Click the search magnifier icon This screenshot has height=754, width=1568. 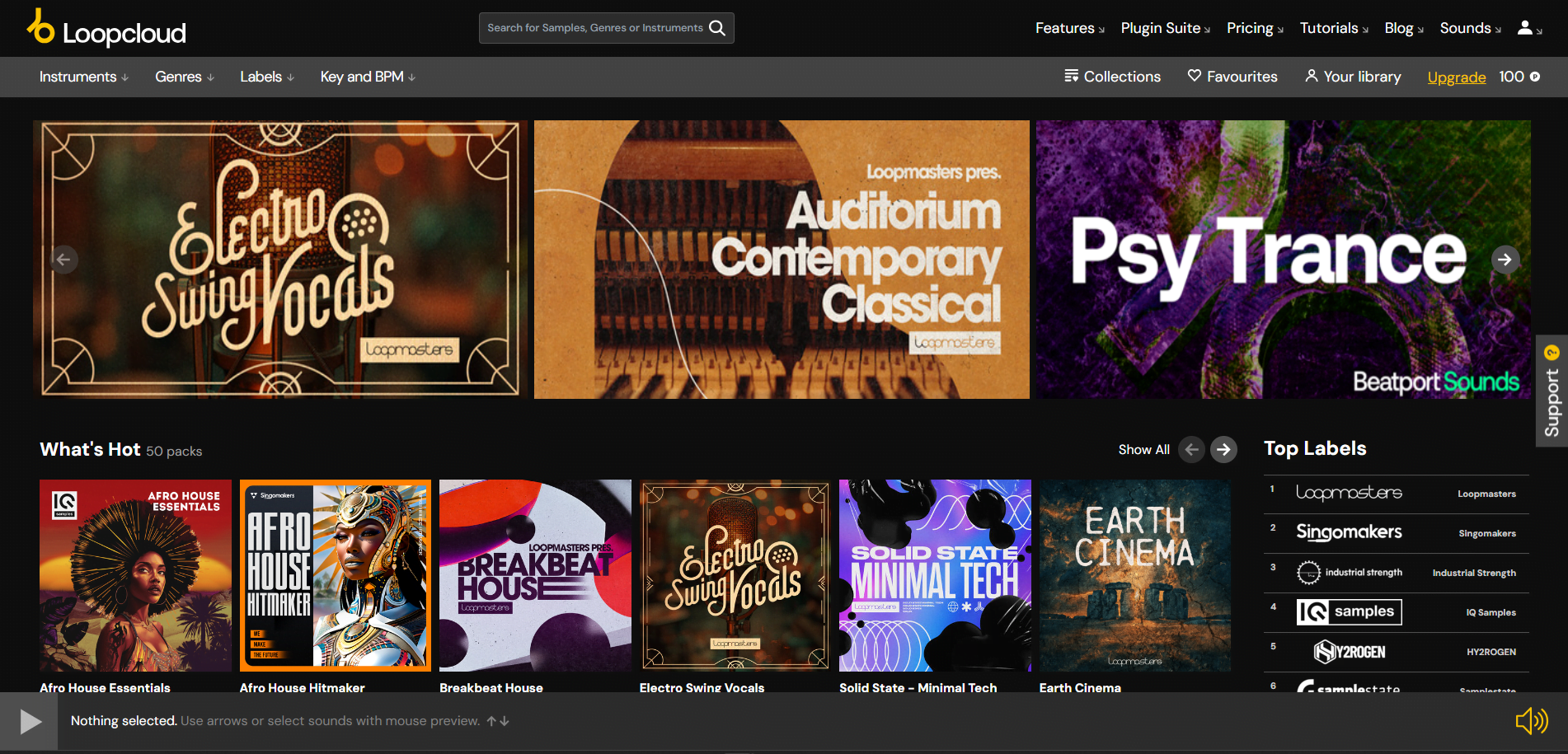tap(717, 28)
